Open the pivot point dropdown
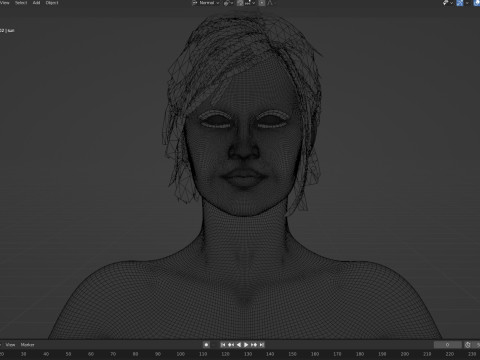The height and width of the screenshot is (360, 480). click(228, 3)
